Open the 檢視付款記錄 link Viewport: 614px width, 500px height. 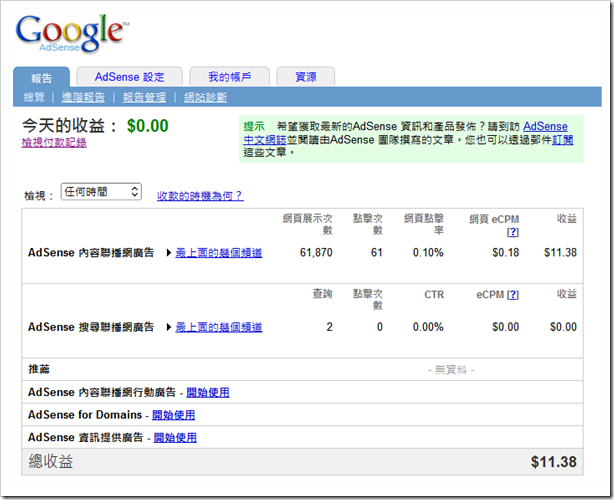point(54,143)
